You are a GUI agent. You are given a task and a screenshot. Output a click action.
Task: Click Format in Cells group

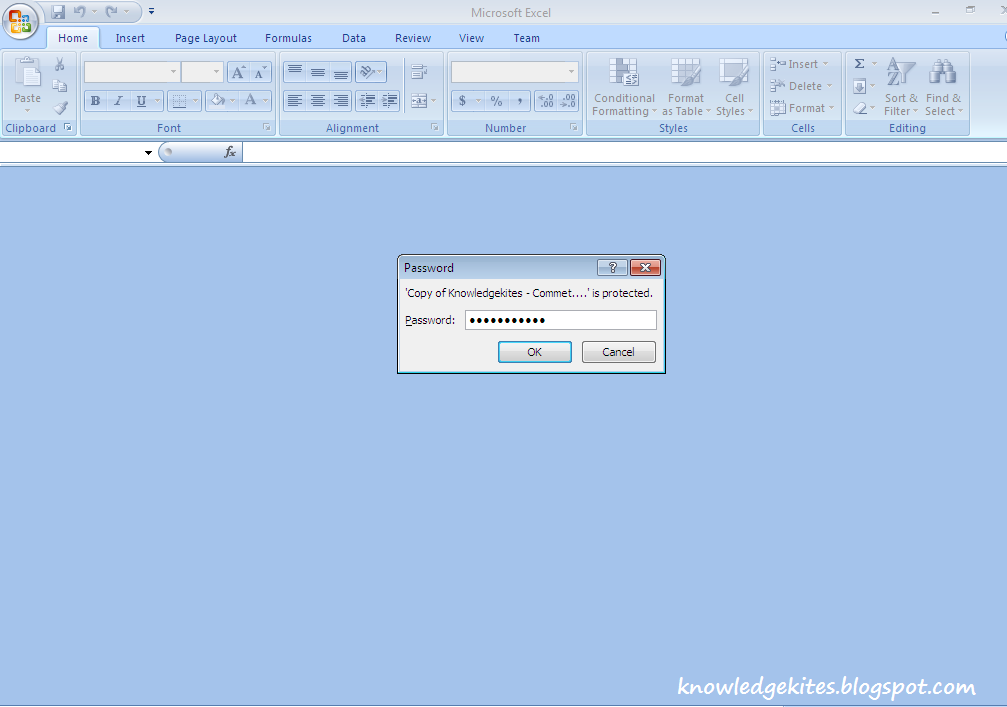click(x=802, y=108)
